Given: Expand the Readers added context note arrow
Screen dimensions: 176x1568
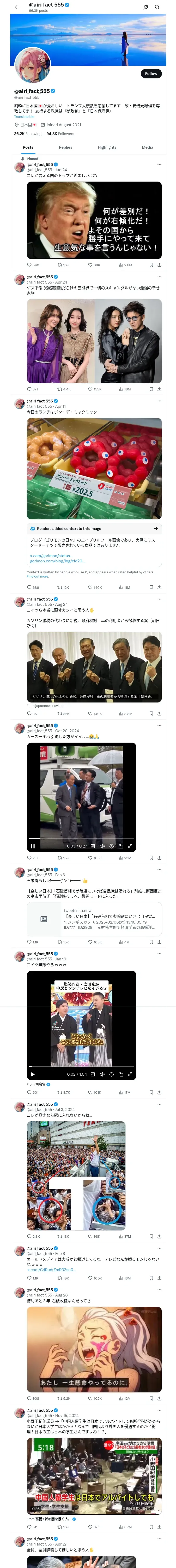Looking at the screenshot, I should [x=156, y=528].
